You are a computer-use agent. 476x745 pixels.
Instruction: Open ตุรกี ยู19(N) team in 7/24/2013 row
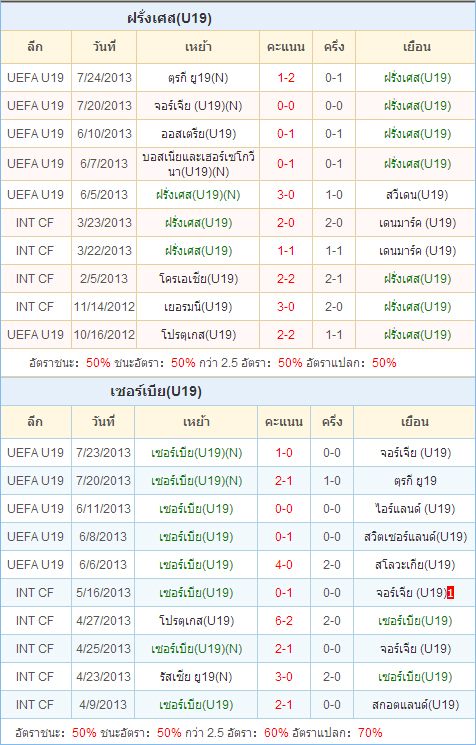pyautogui.click(x=198, y=77)
